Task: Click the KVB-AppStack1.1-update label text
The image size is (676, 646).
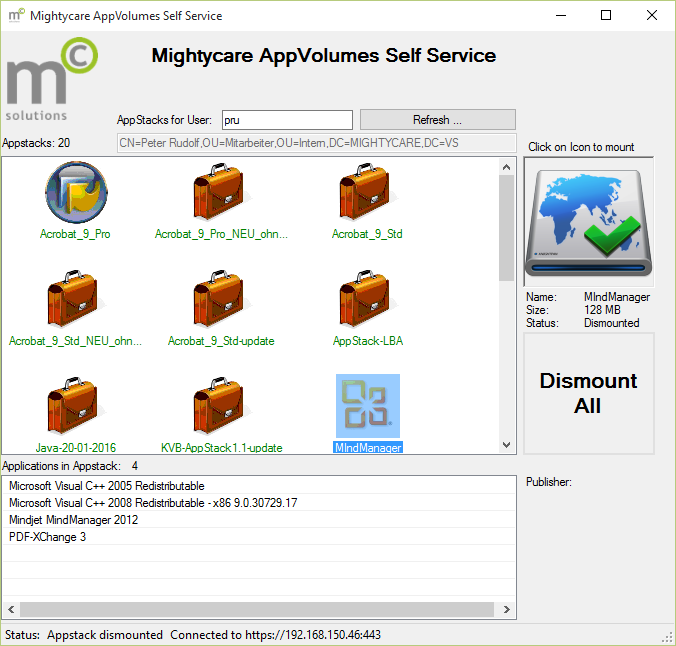Action: pyautogui.click(x=222, y=448)
